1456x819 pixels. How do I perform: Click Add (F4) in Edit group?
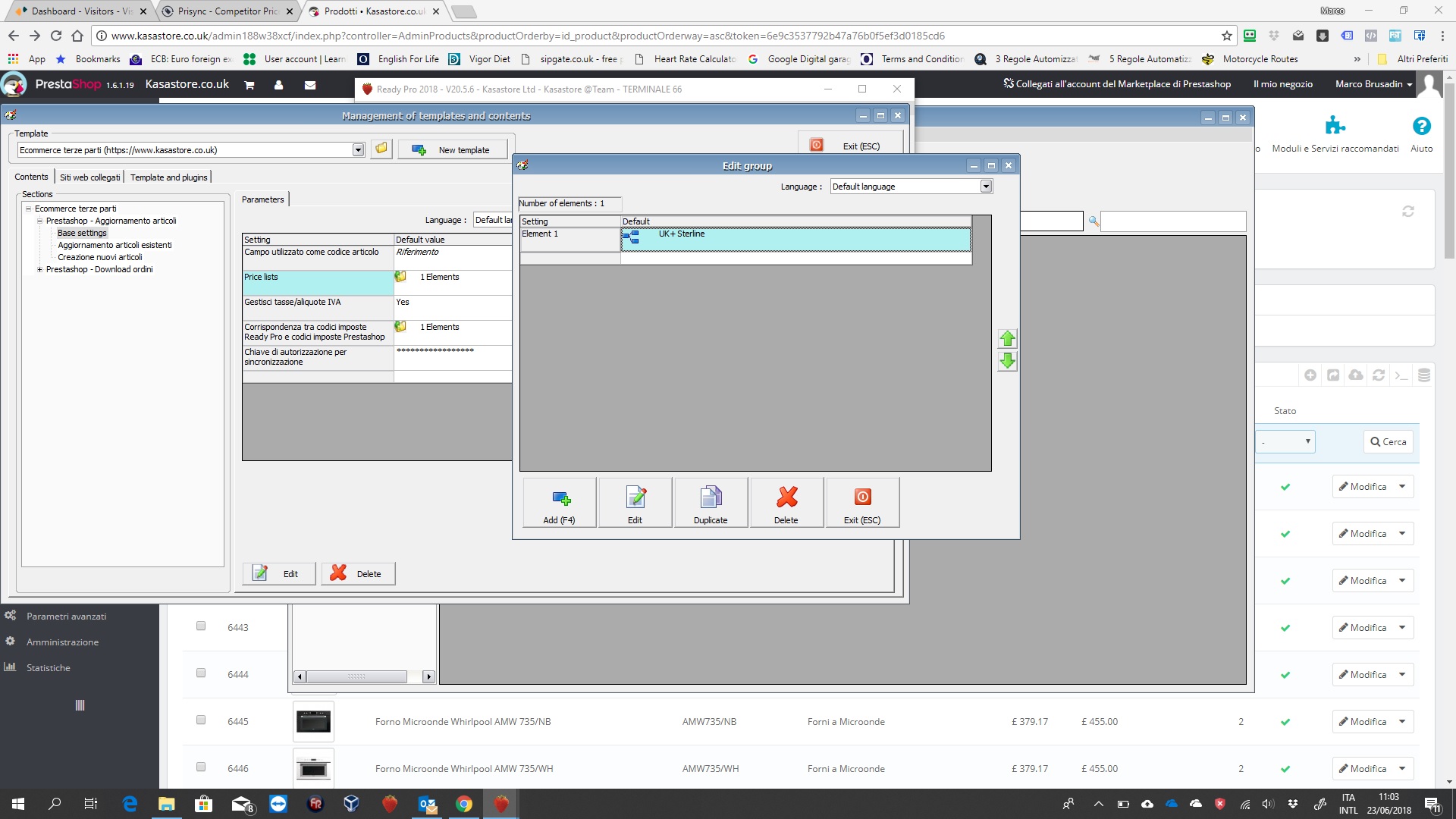(559, 504)
